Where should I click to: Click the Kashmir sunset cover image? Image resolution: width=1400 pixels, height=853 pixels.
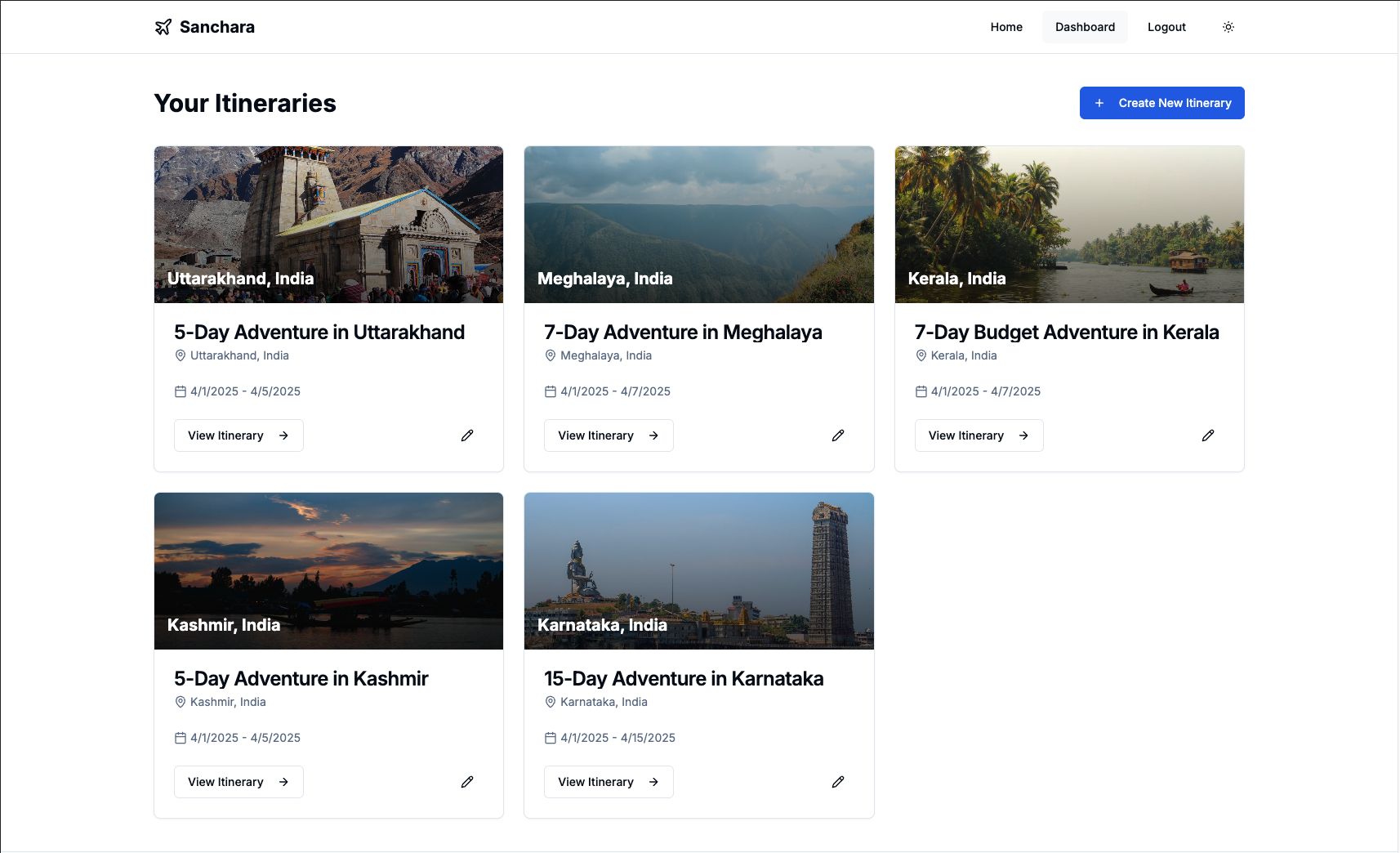[x=328, y=560]
